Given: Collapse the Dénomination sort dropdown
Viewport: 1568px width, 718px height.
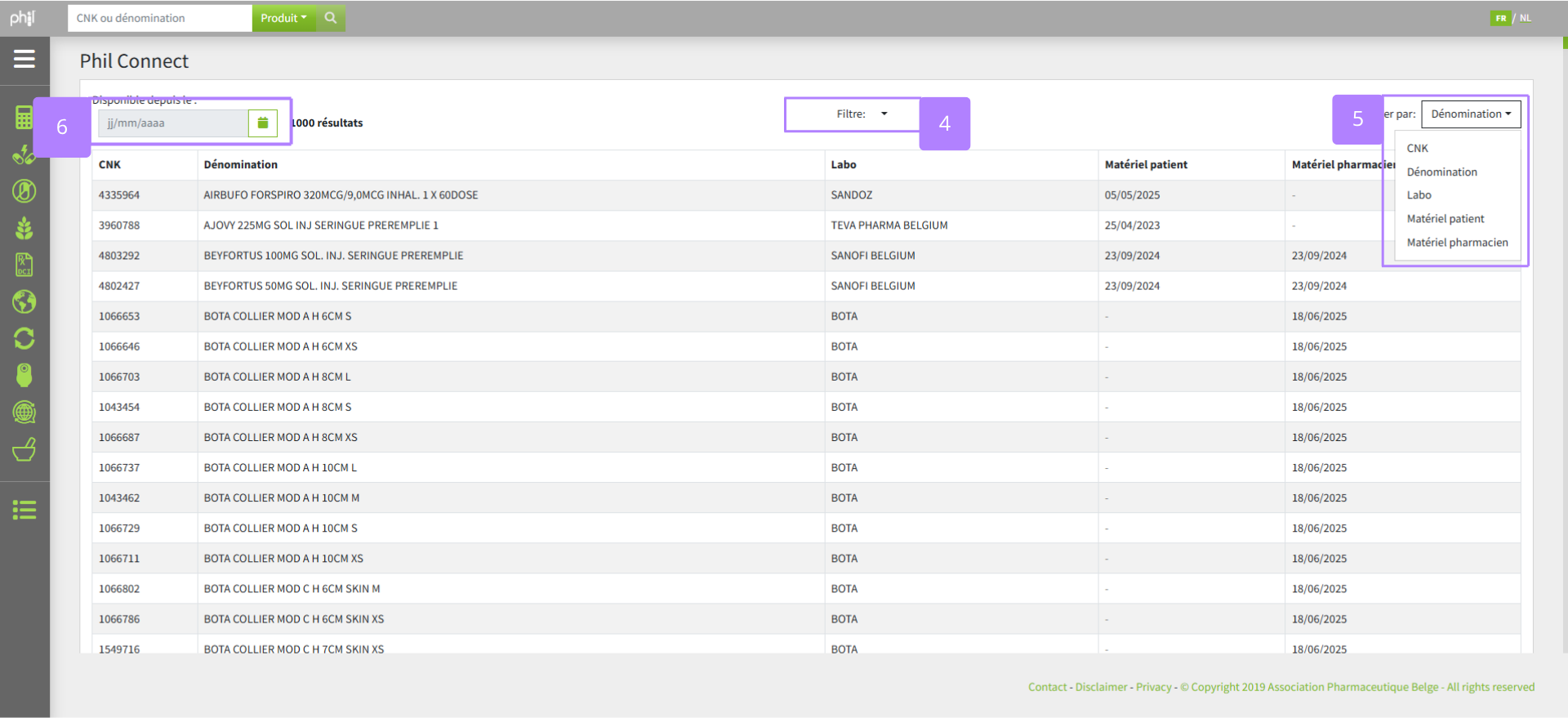Looking at the screenshot, I should (1471, 114).
